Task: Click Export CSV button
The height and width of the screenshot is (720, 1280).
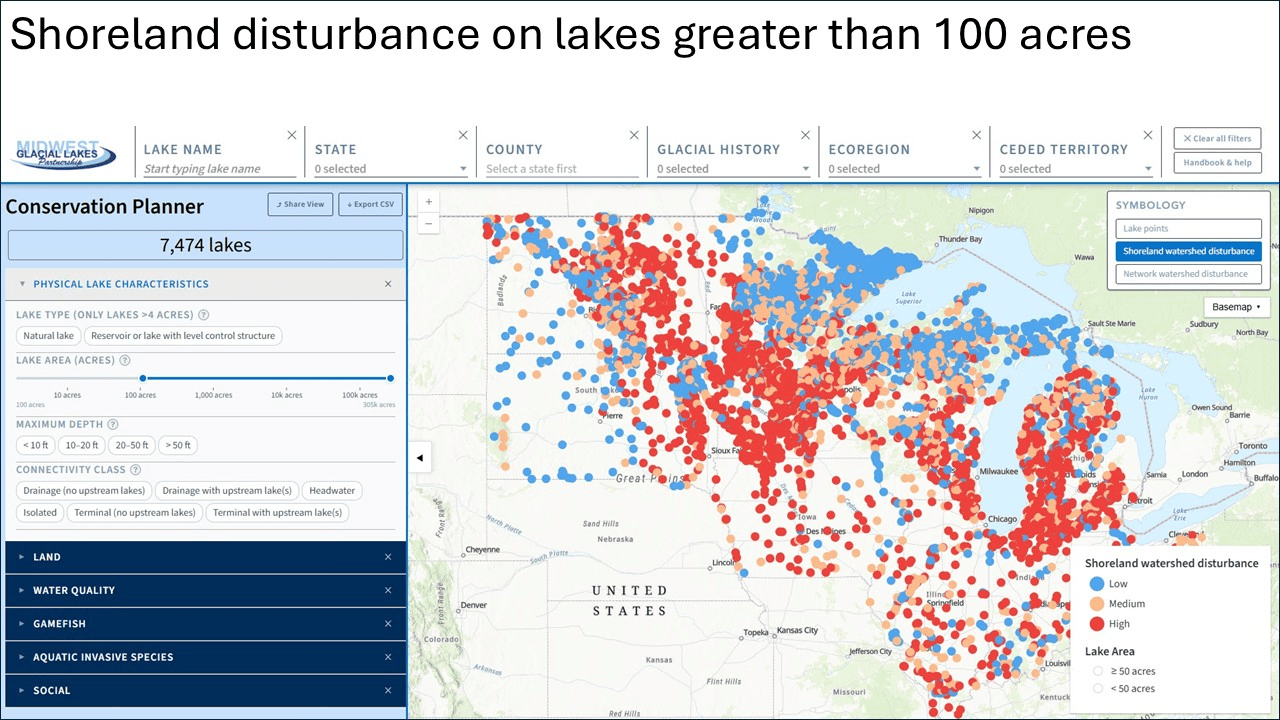Action: pos(370,204)
